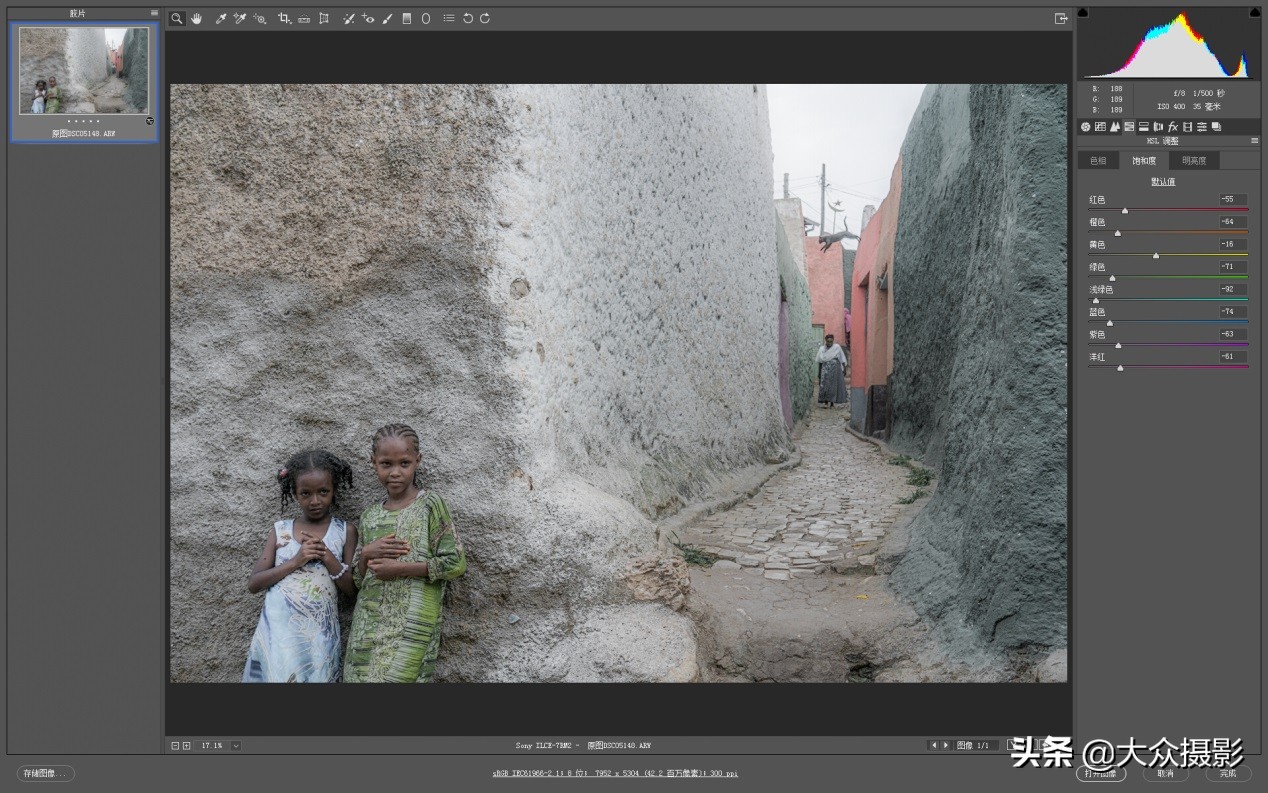Image resolution: width=1268 pixels, height=793 pixels.
Task: Click the 蓝色 saturation slider handle
Action: pos(1110,323)
